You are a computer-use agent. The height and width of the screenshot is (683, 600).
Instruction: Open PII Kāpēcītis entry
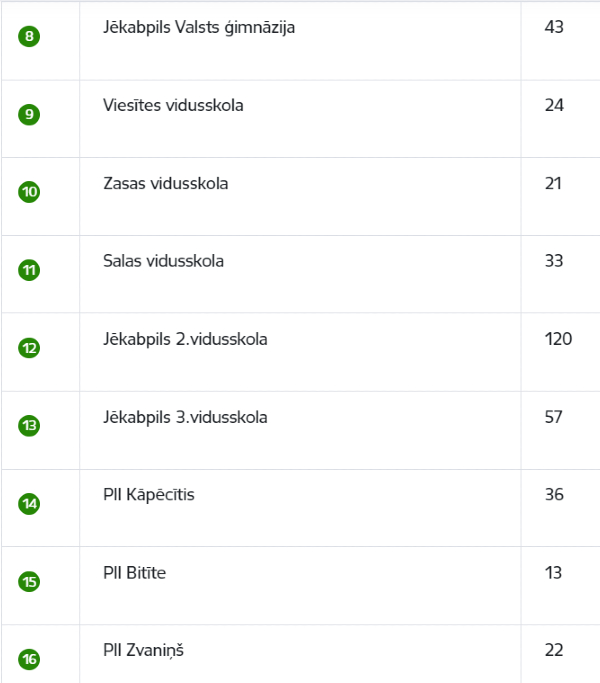point(149,495)
